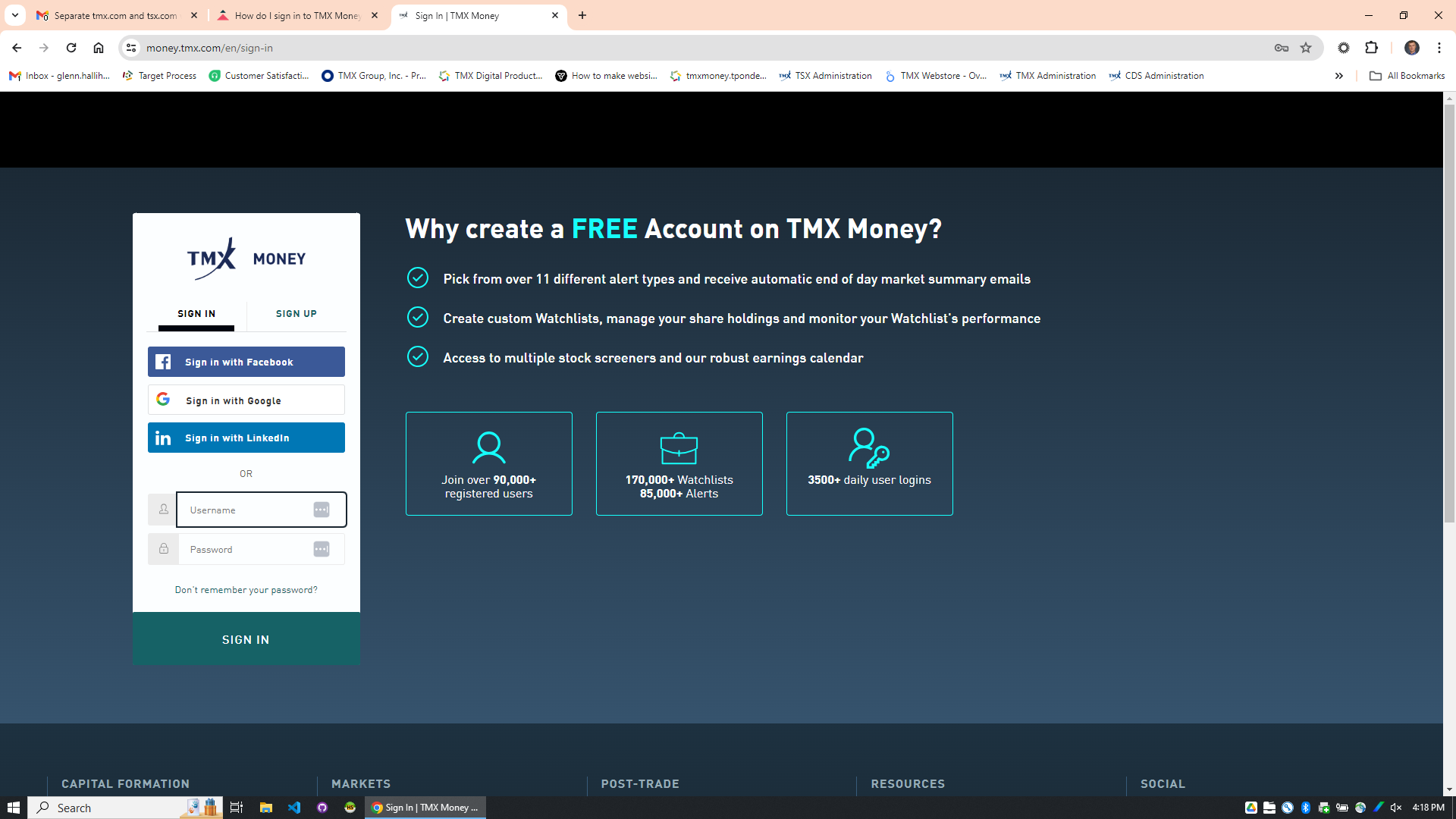Click the LinkedIn logo sign-in button
Screen dimensions: 1456x819
click(x=163, y=438)
